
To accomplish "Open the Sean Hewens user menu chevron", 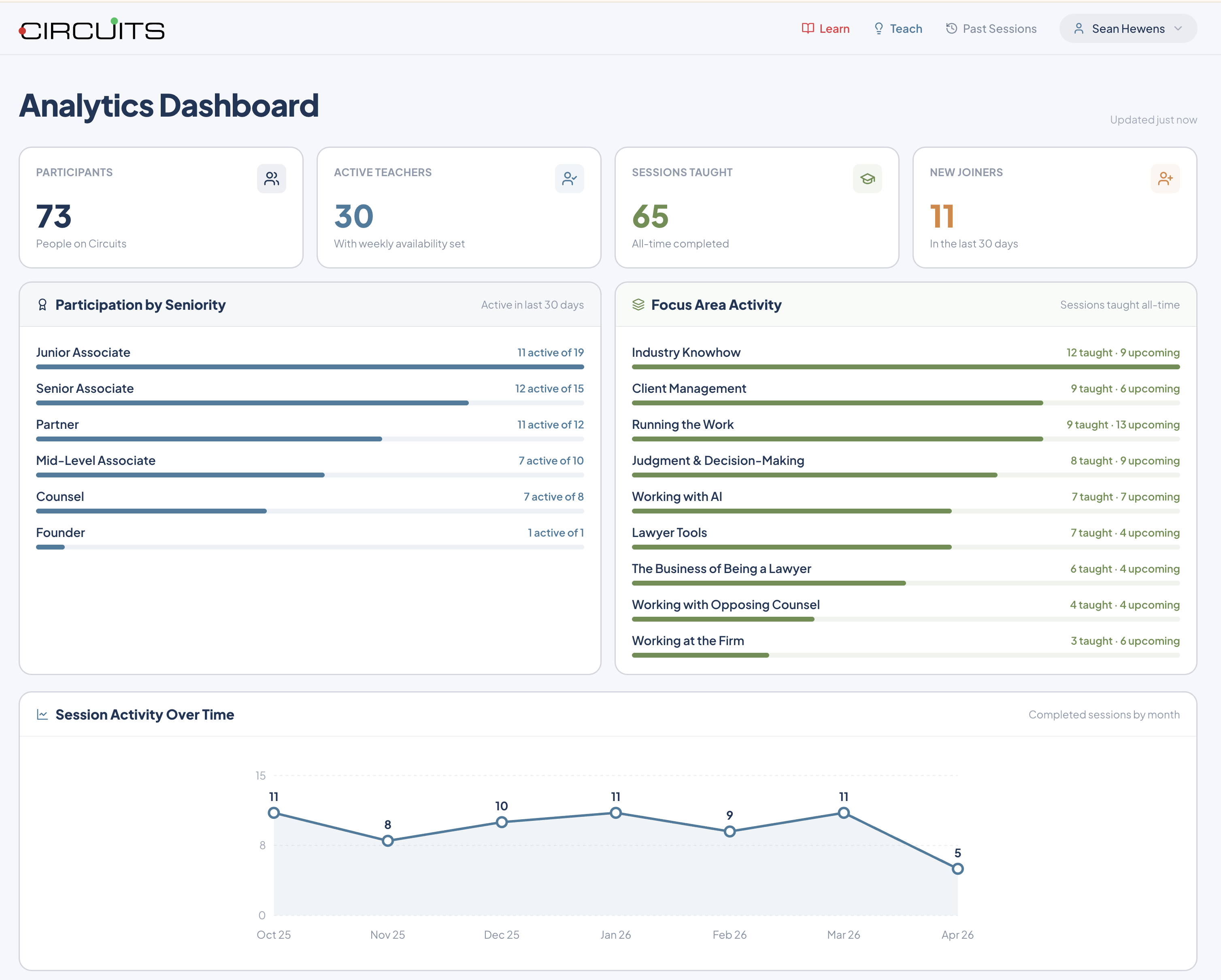I will pyautogui.click(x=1178, y=29).
